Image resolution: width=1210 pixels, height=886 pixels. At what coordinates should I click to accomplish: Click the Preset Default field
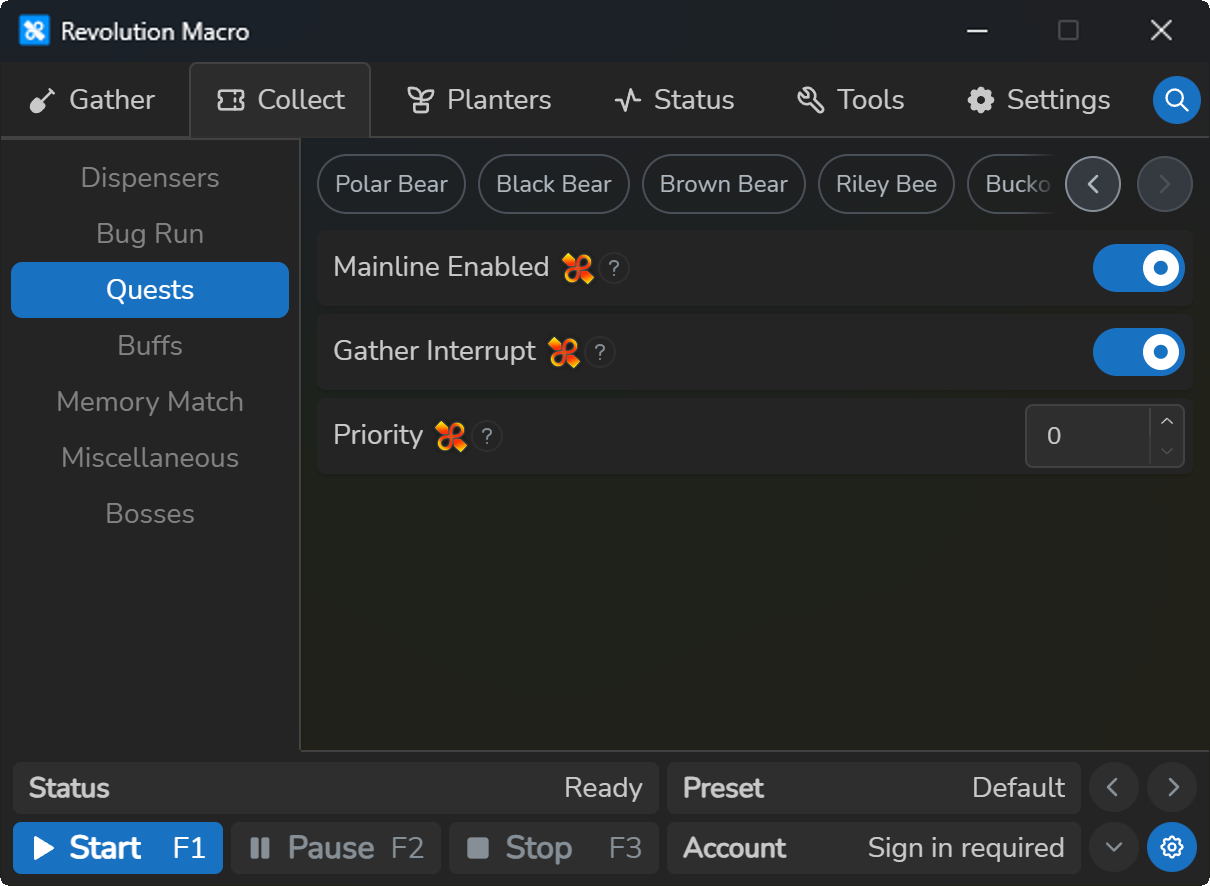click(874, 788)
